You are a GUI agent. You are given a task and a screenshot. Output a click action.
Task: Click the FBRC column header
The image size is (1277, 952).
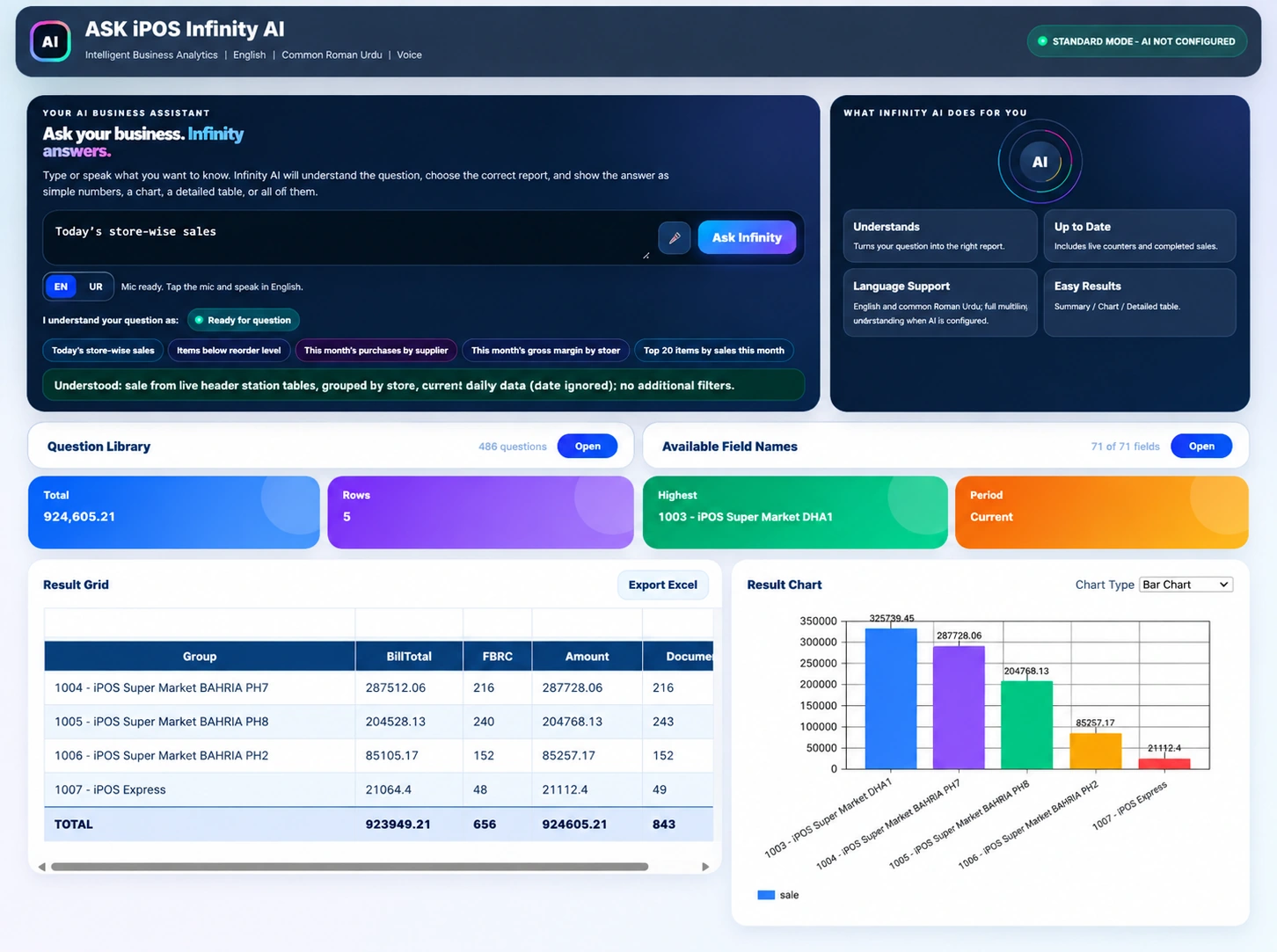498,657
